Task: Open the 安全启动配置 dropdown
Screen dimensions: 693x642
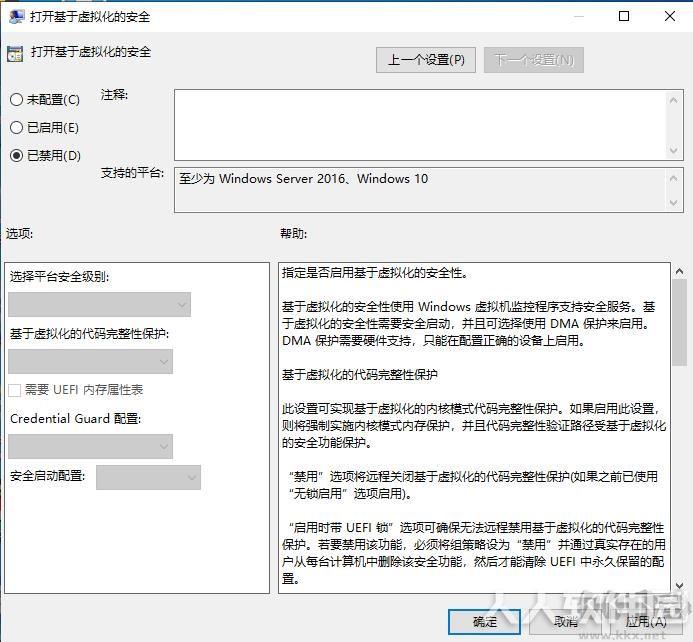Action: [x=148, y=477]
